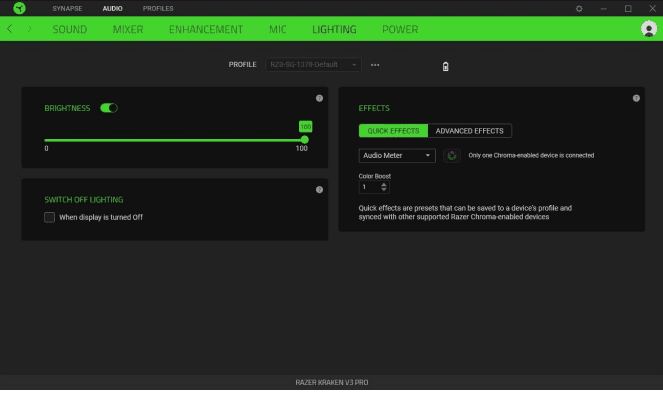Toggle the Brightness switch

point(109,108)
